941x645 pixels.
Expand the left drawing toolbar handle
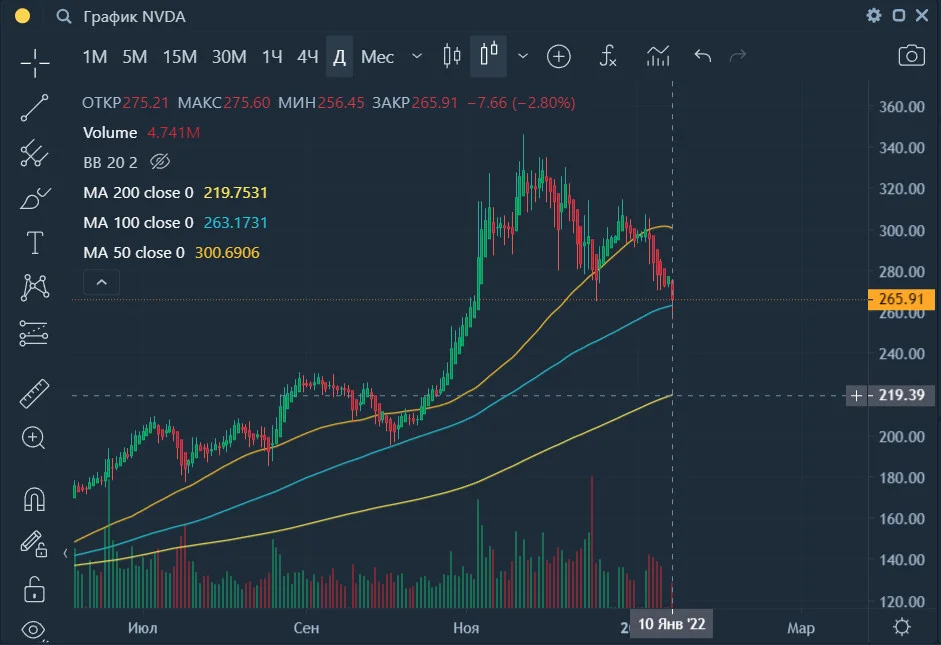point(65,553)
